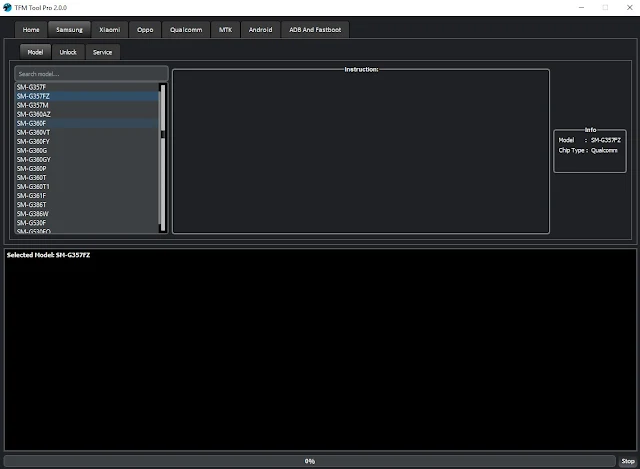Viewport: 640px width, 469px height.
Task: Choose the SM-G360P model
Action: (87, 169)
